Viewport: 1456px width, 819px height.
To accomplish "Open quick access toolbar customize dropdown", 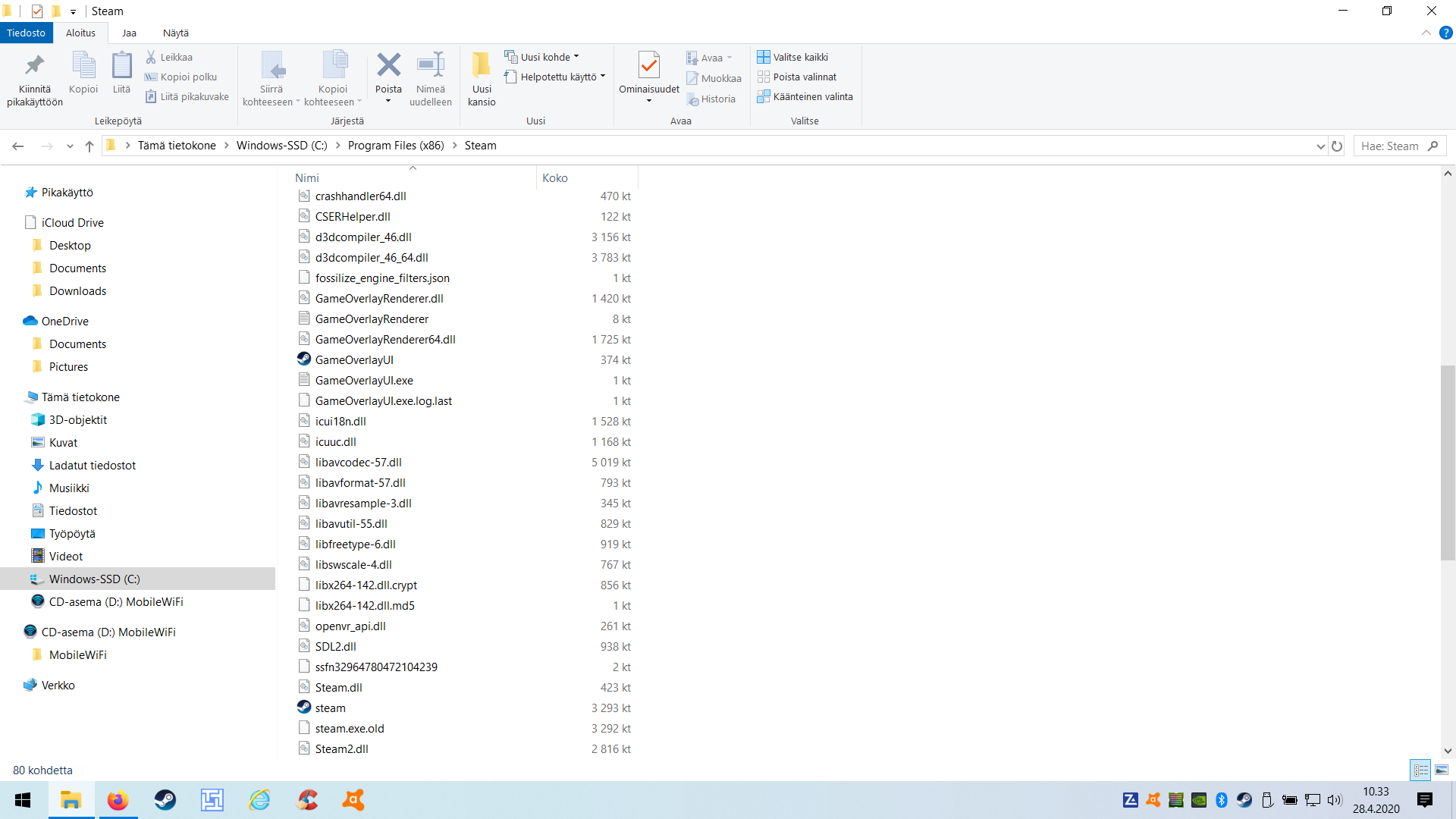I will pyautogui.click(x=73, y=11).
